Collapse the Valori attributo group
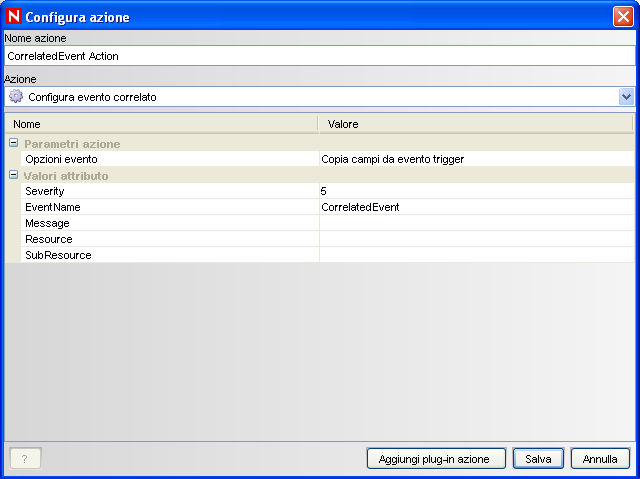 [13, 175]
